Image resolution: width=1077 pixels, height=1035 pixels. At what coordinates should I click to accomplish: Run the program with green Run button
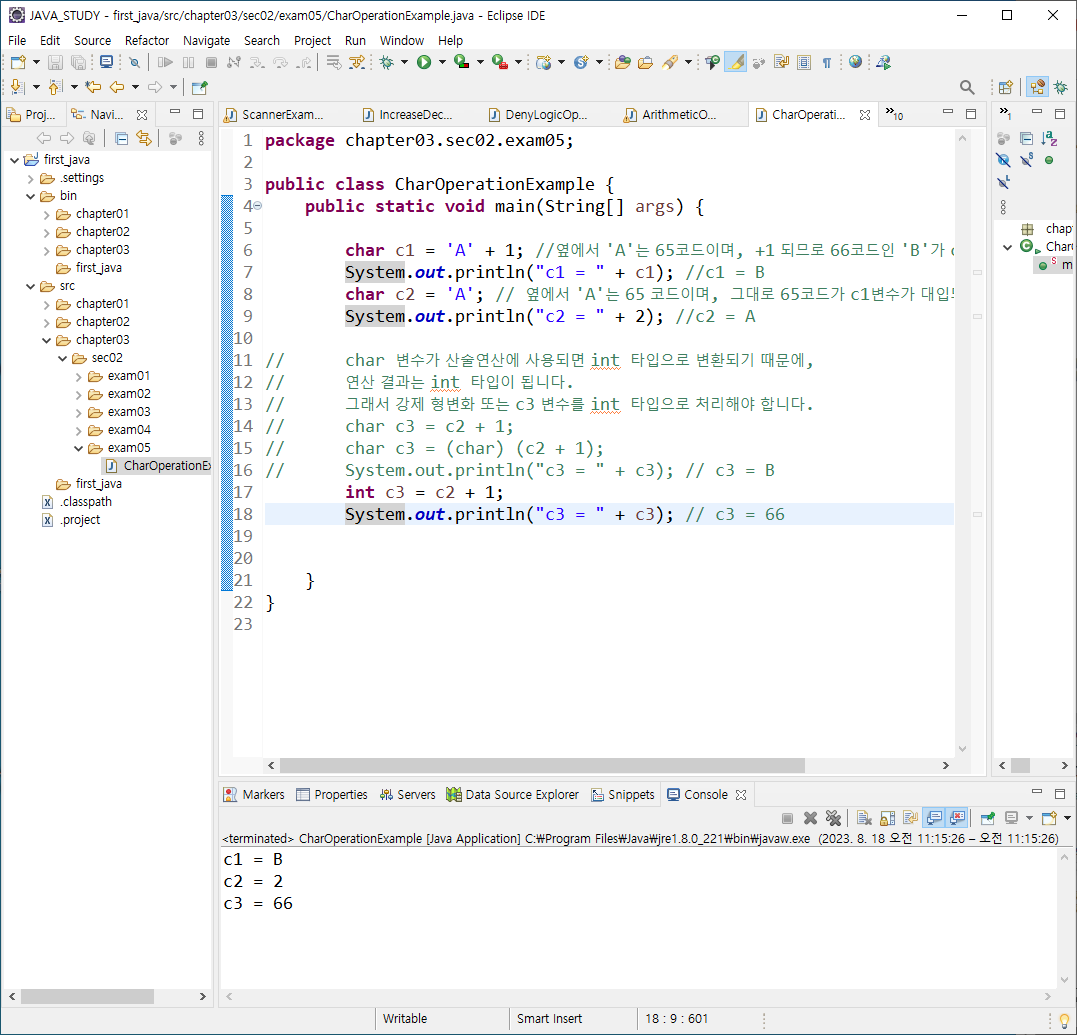pos(424,62)
